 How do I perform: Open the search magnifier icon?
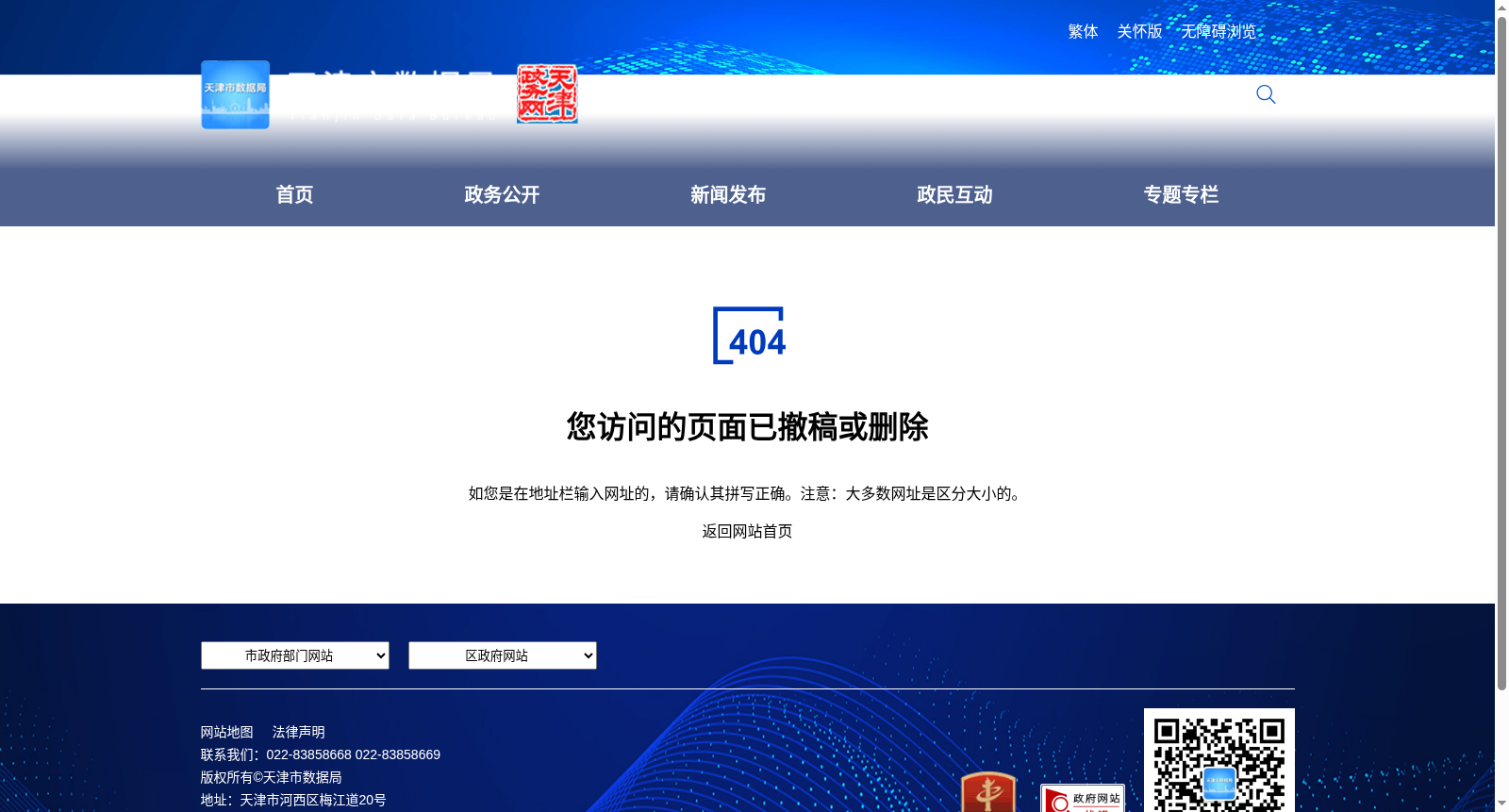point(1266,94)
